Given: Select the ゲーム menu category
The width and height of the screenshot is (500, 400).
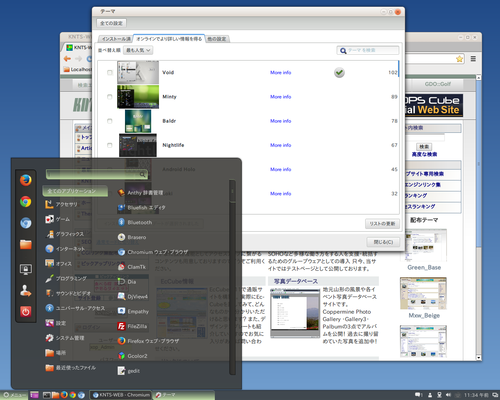Looking at the screenshot, I should [57, 219].
